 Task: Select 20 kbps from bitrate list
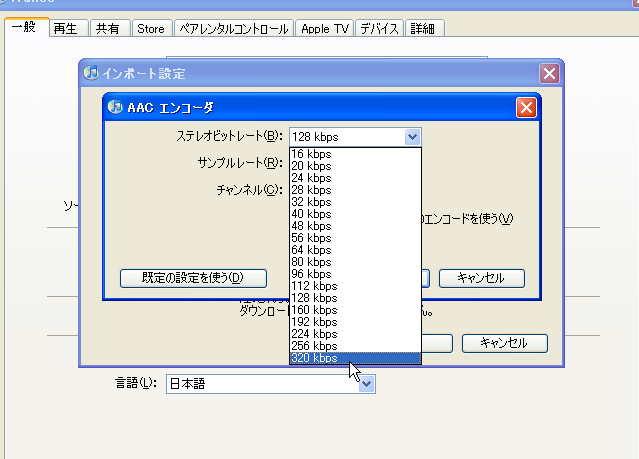click(x=355, y=166)
